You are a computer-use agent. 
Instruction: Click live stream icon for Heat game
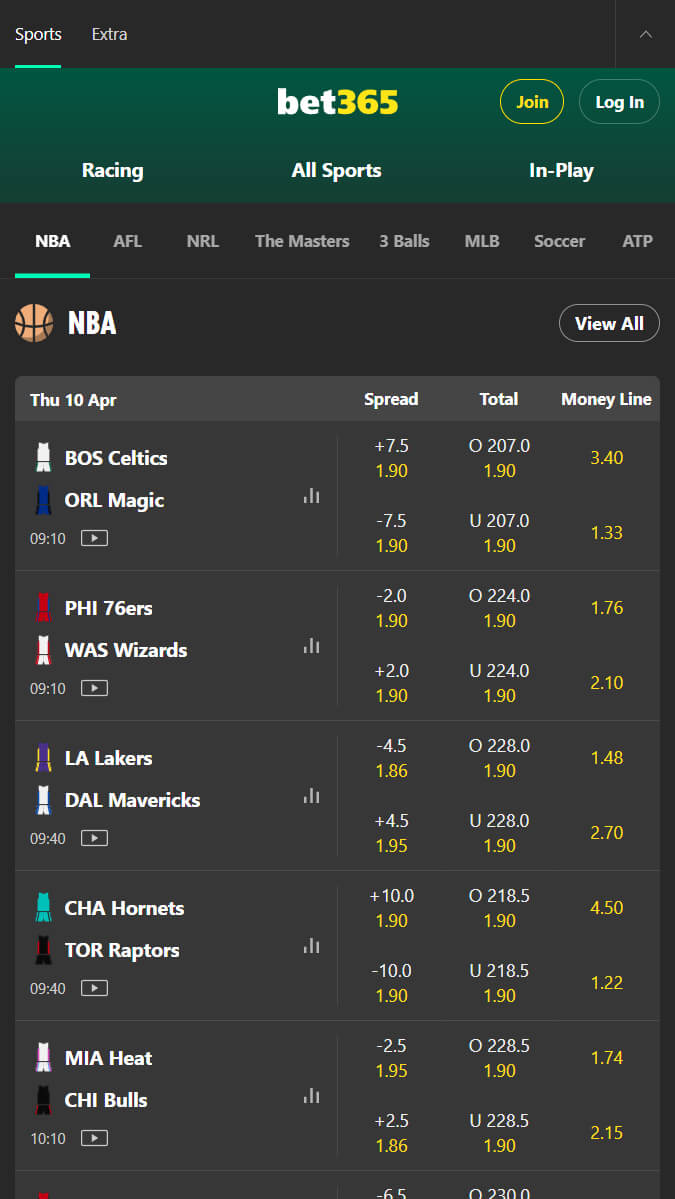click(x=95, y=1138)
